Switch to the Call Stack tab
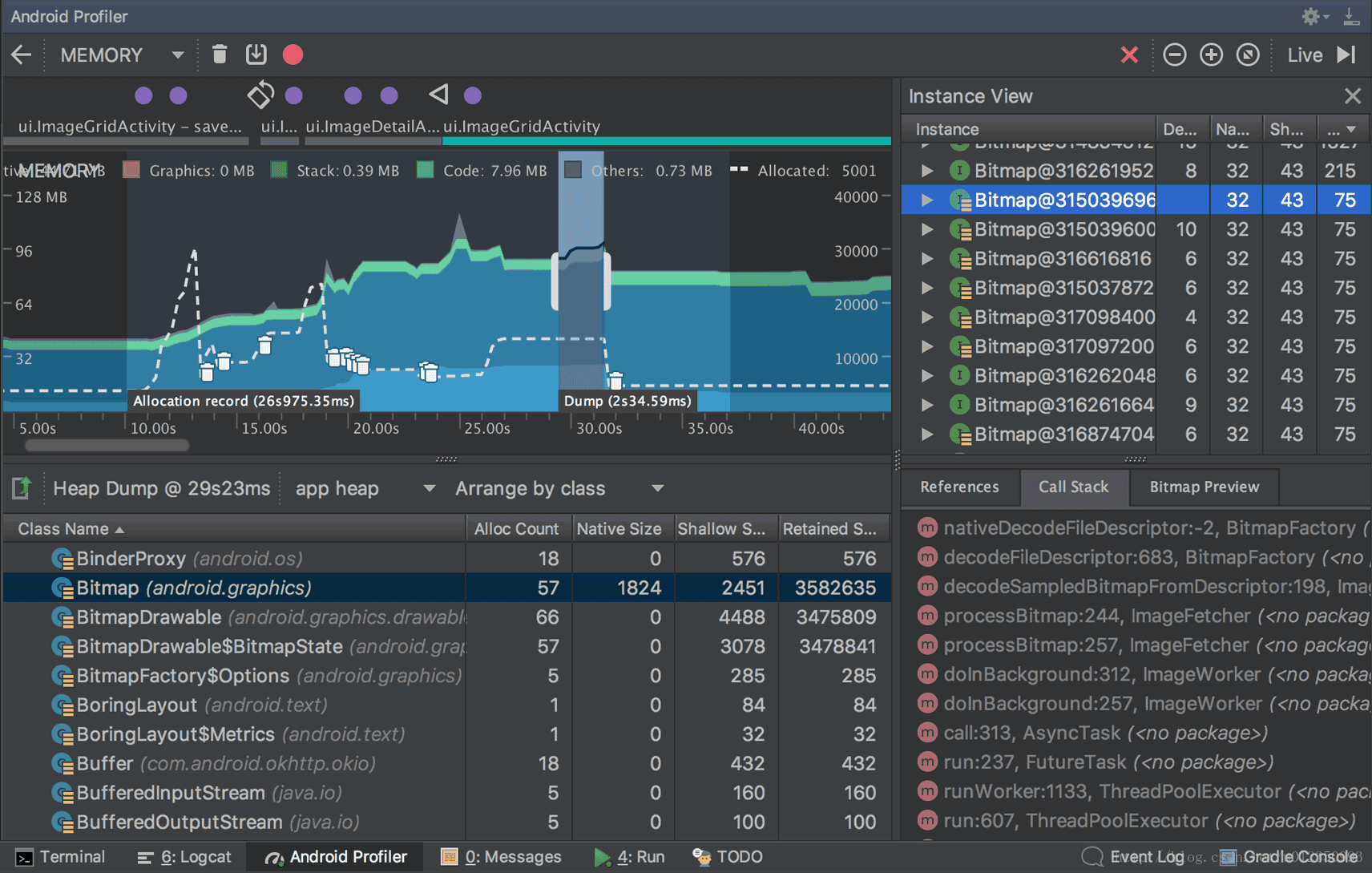The image size is (1372, 873). click(1074, 487)
